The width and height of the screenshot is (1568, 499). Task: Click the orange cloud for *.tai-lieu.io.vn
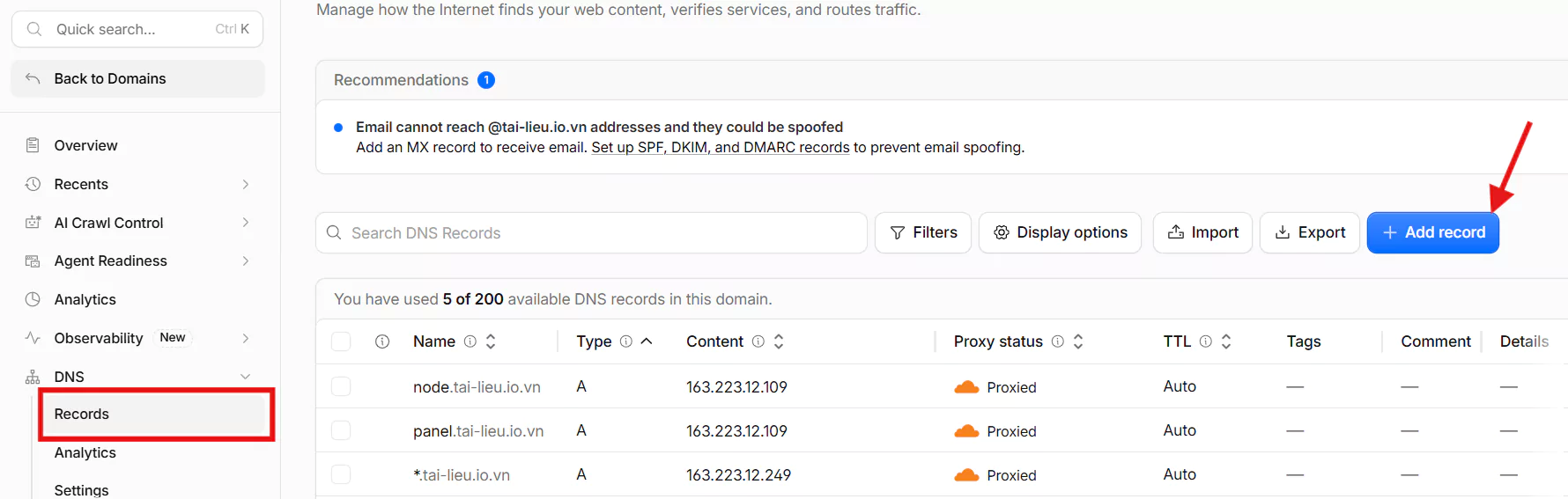click(x=966, y=475)
